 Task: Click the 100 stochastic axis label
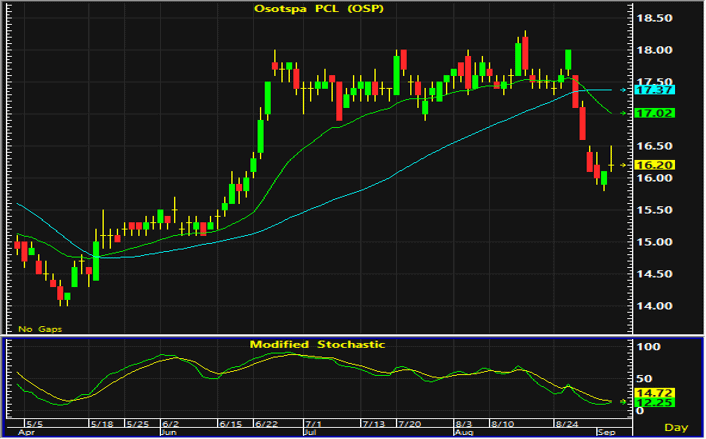[648, 347]
